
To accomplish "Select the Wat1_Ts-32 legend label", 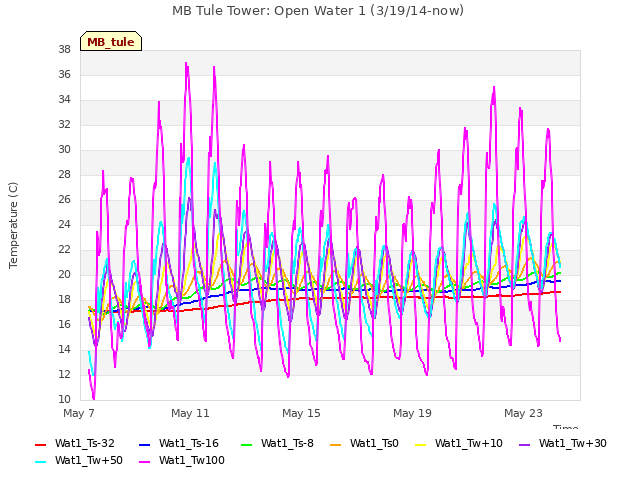I will click(x=85, y=444).
